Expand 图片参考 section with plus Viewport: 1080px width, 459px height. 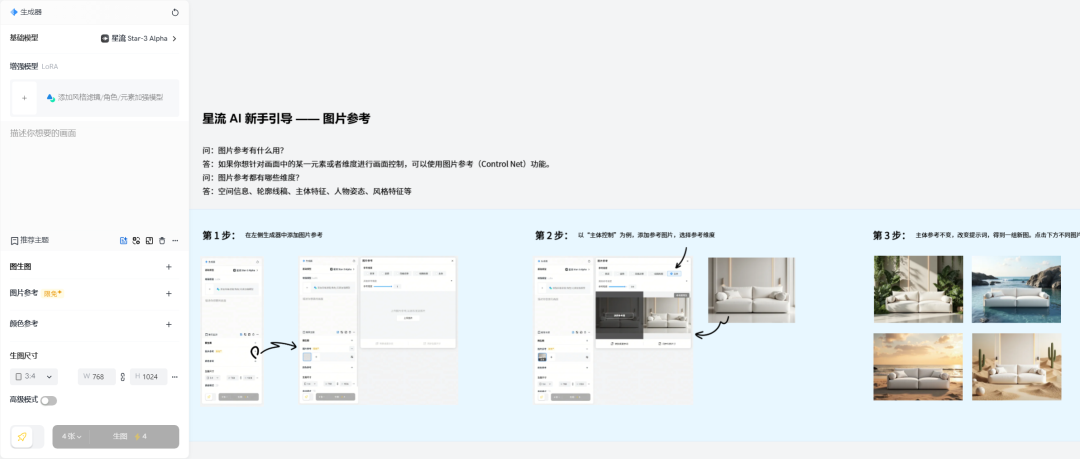pyautogui.click(x=169, y=294)
